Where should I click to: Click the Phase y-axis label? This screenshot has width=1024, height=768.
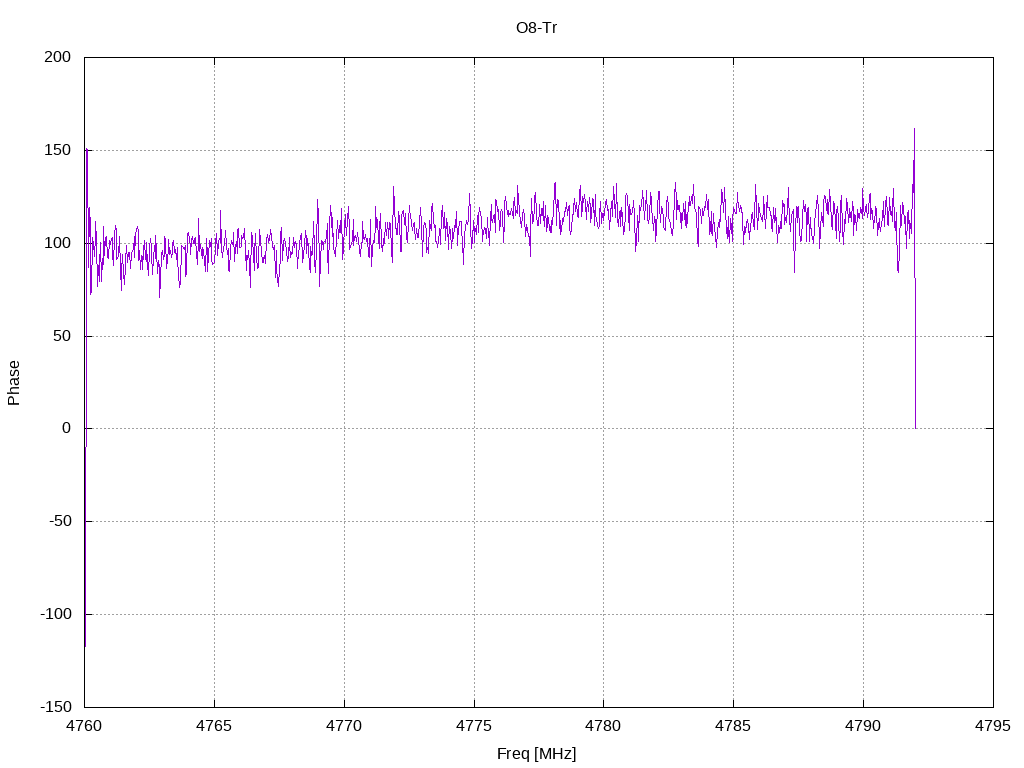coord(14,383)
